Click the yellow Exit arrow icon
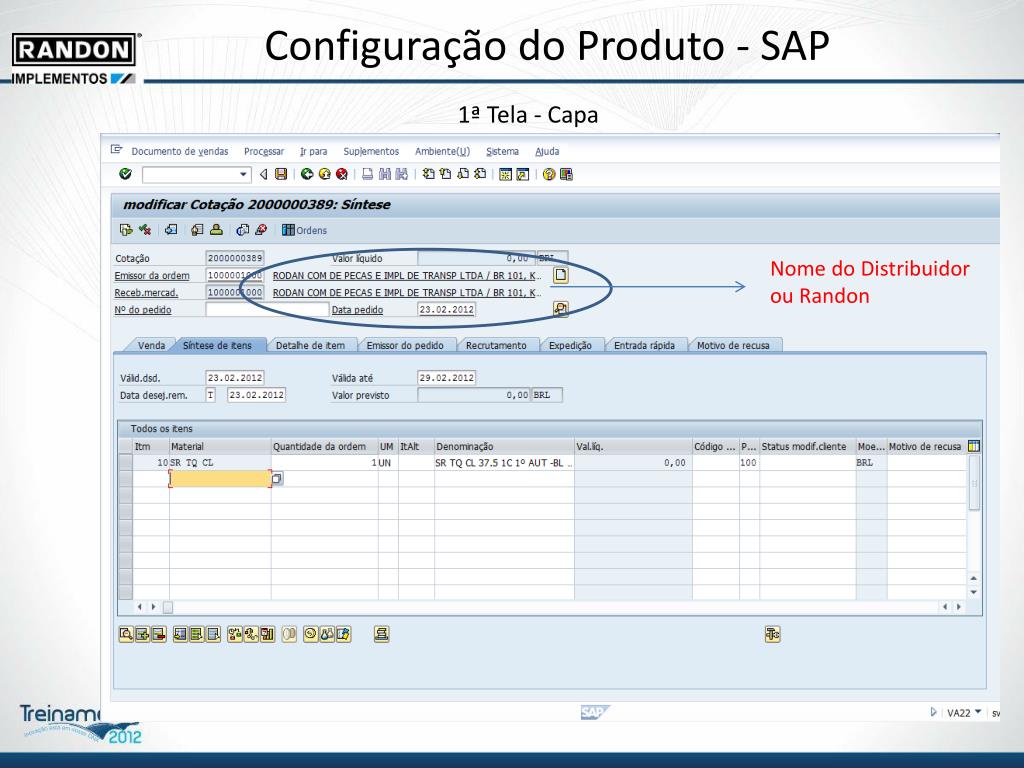The image size is (1024, 768). tap(324, 174)
